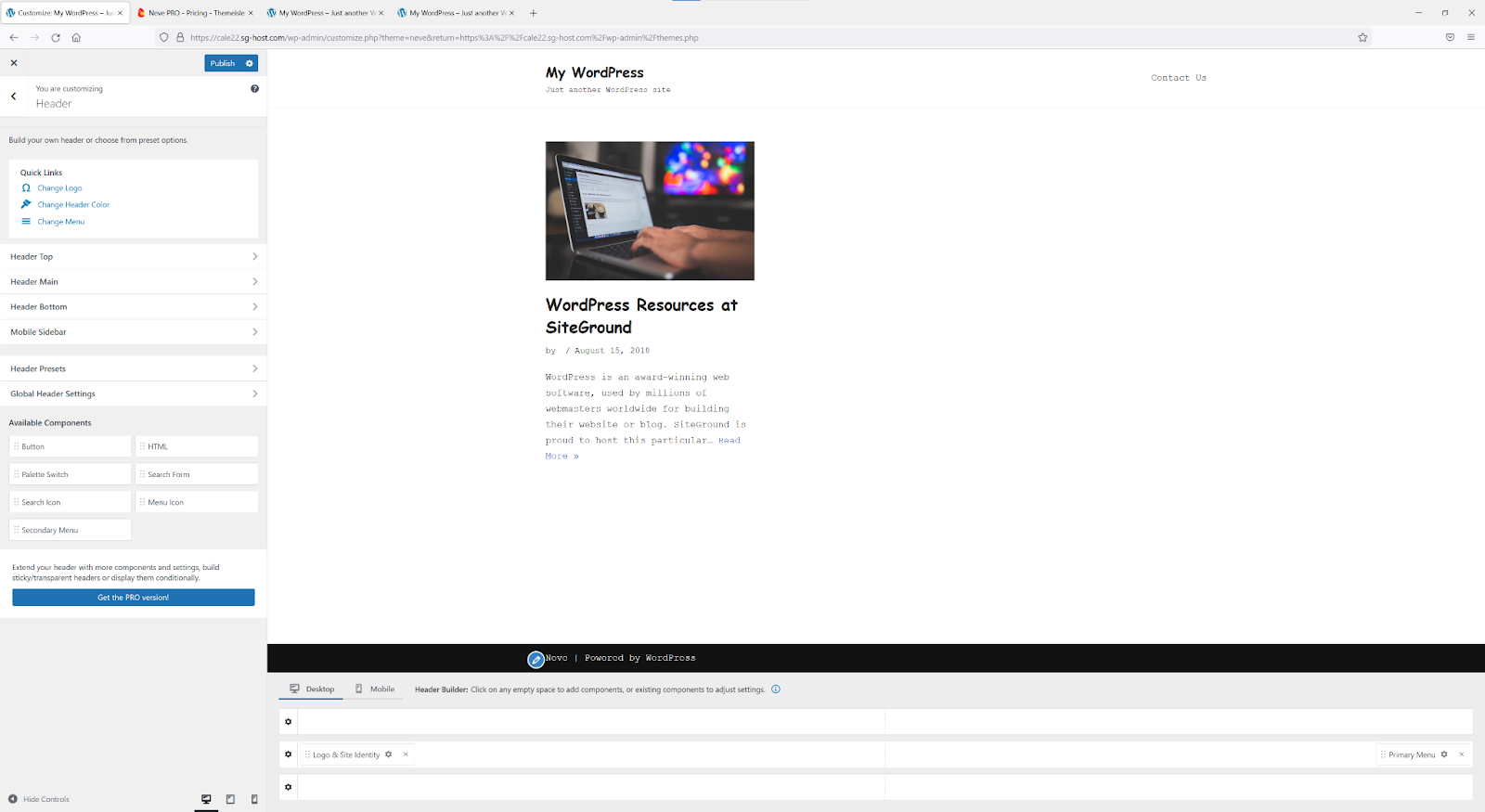Expand the Header Main section
The width and height of the screenshot is (1485, 812).
pyautogui.click(x=134, y=282)
